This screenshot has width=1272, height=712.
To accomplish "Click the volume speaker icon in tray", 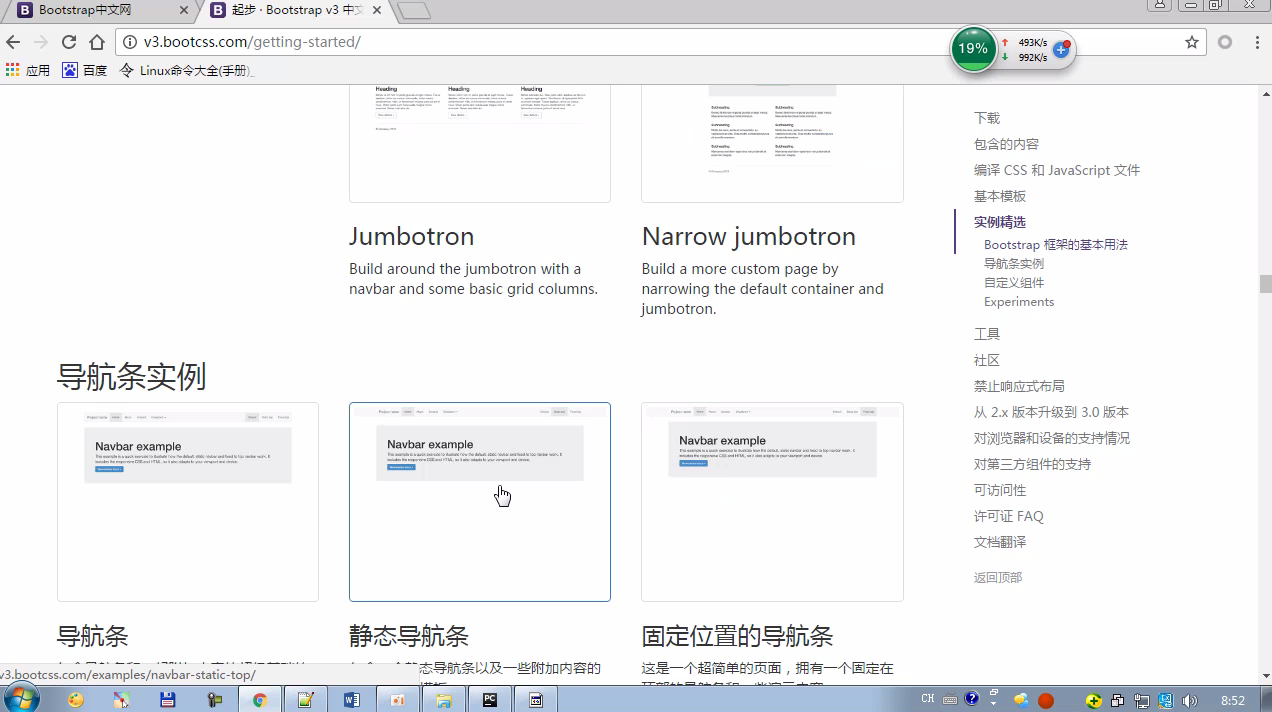I will tap(1189, 700).
